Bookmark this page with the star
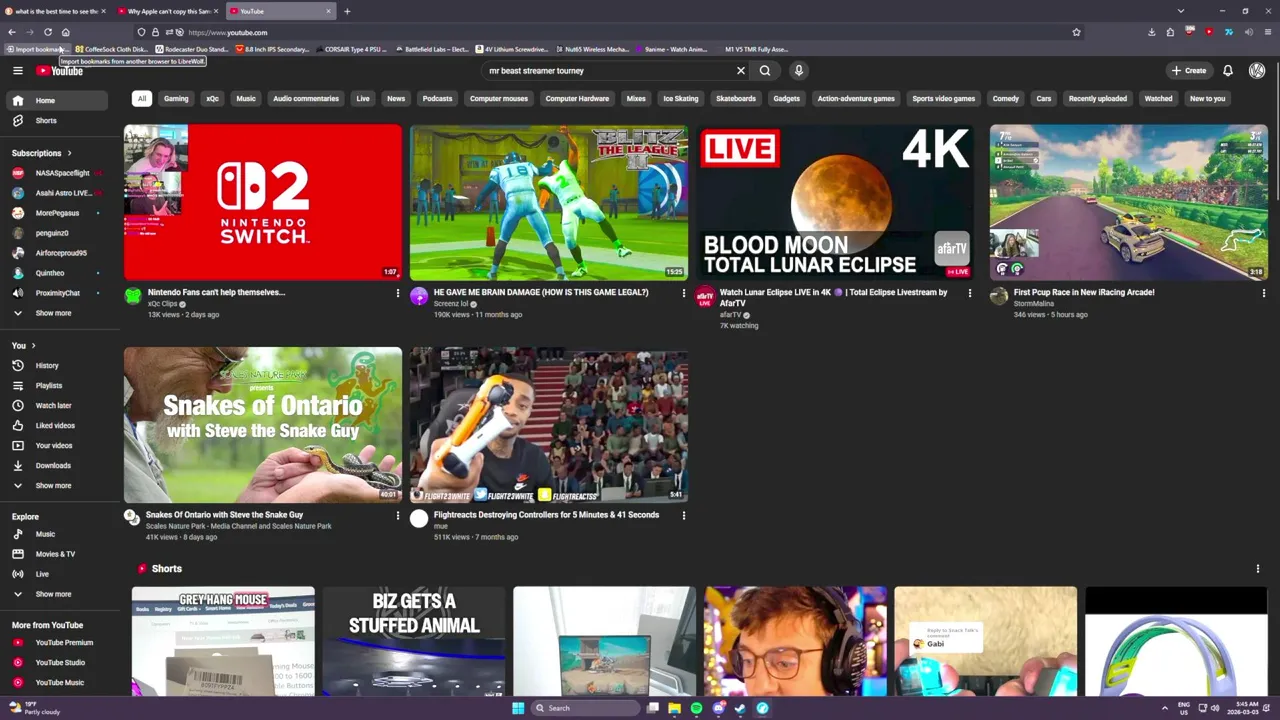 tap(1076, 32)
